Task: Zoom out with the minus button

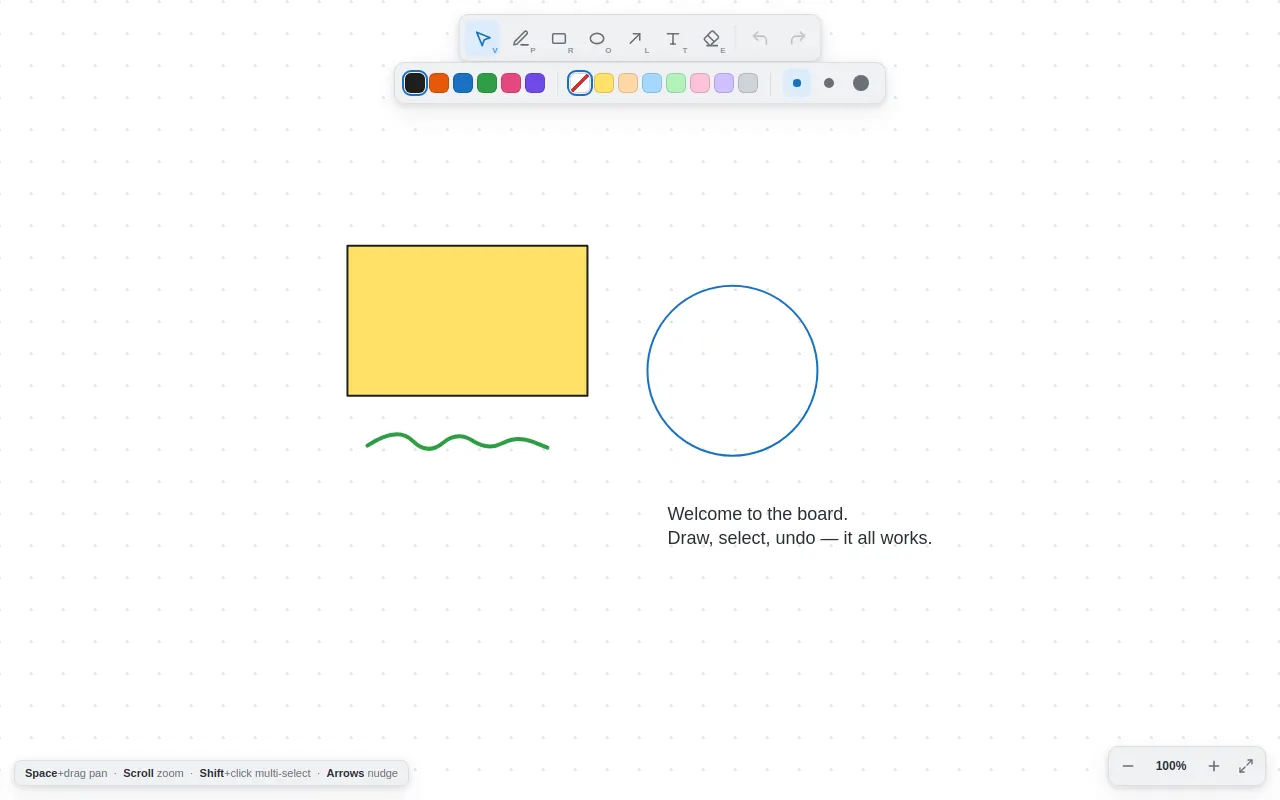Action: click(x=1128, y=766)
